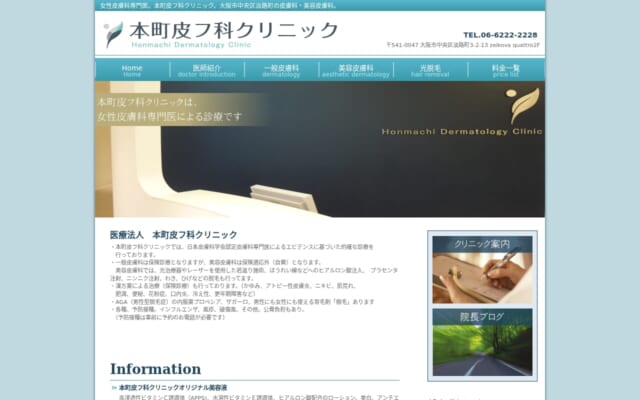Open the Home navigation tab

pyautogui.click(x=132, y=70)
